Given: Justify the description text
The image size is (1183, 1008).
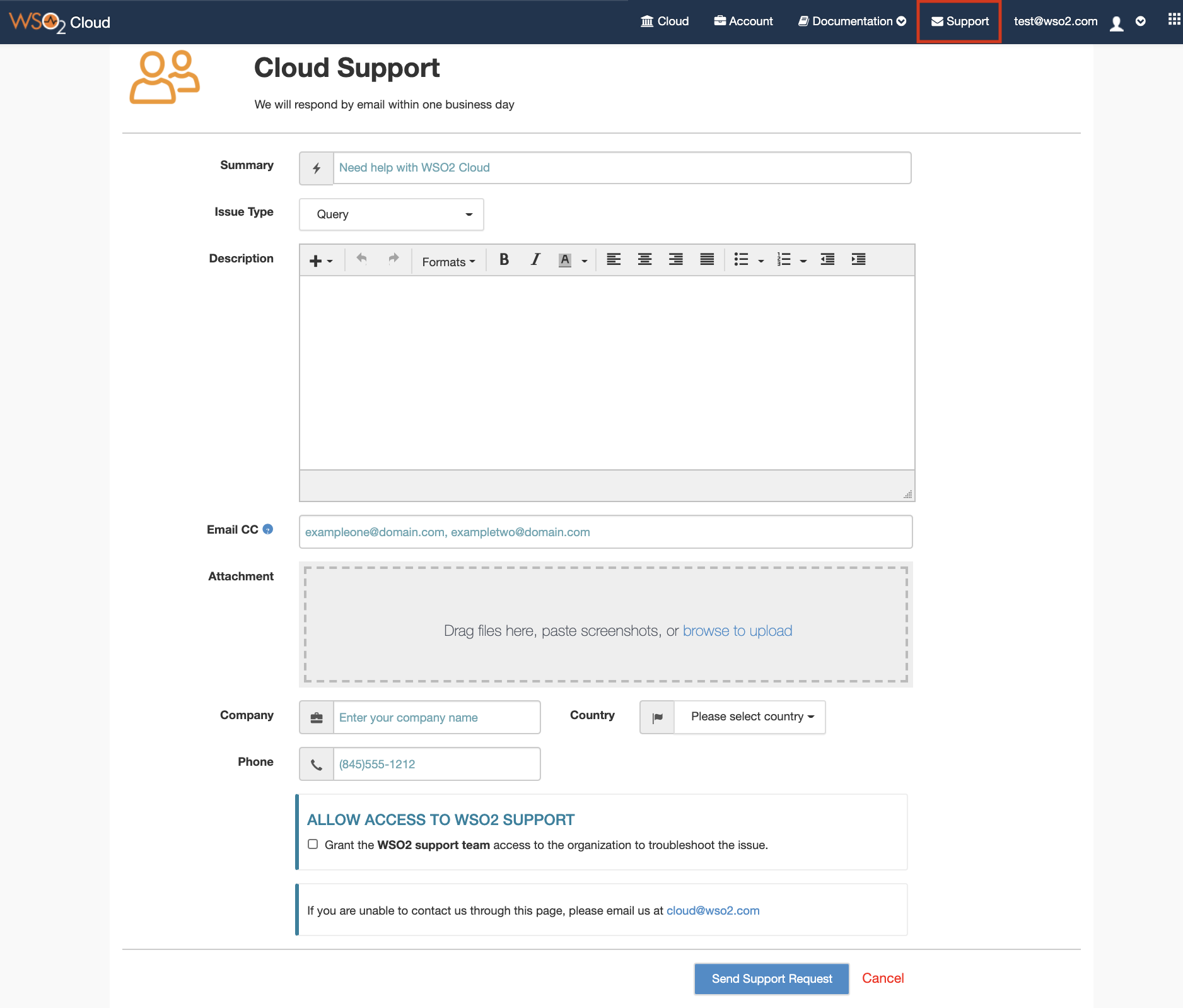Looking at the screenshot, I should pos(707,260).
